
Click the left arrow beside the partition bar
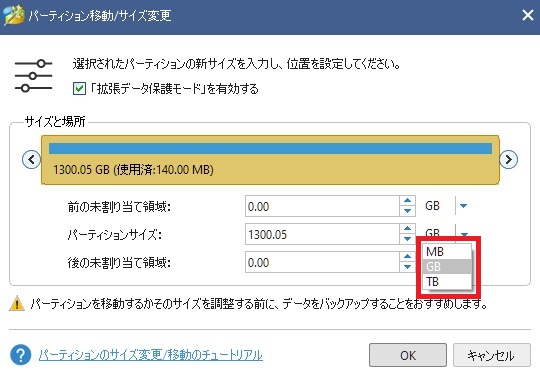[31, 160]
